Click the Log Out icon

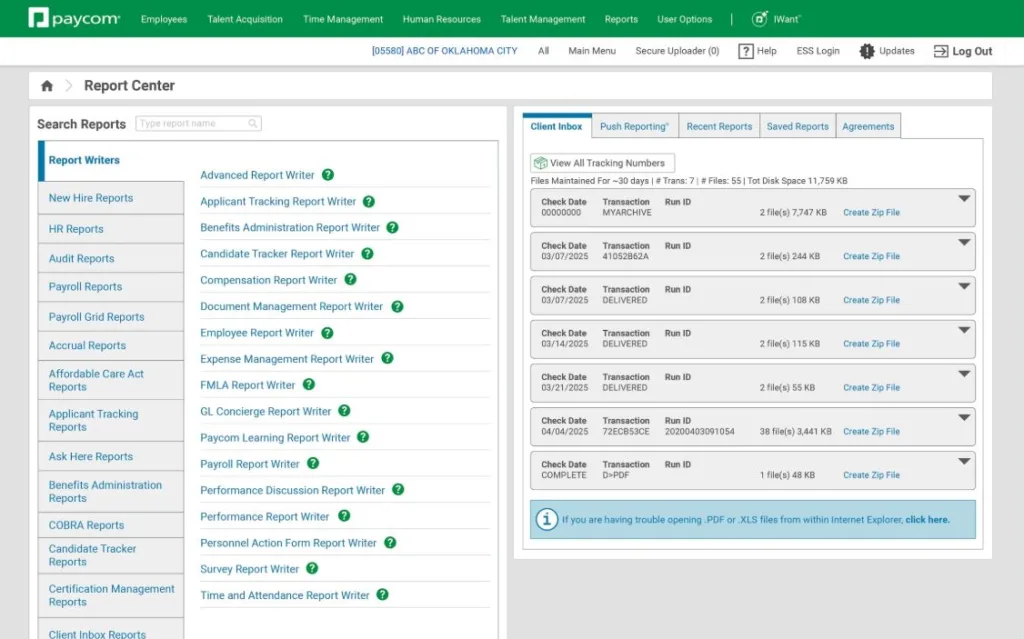941,51
